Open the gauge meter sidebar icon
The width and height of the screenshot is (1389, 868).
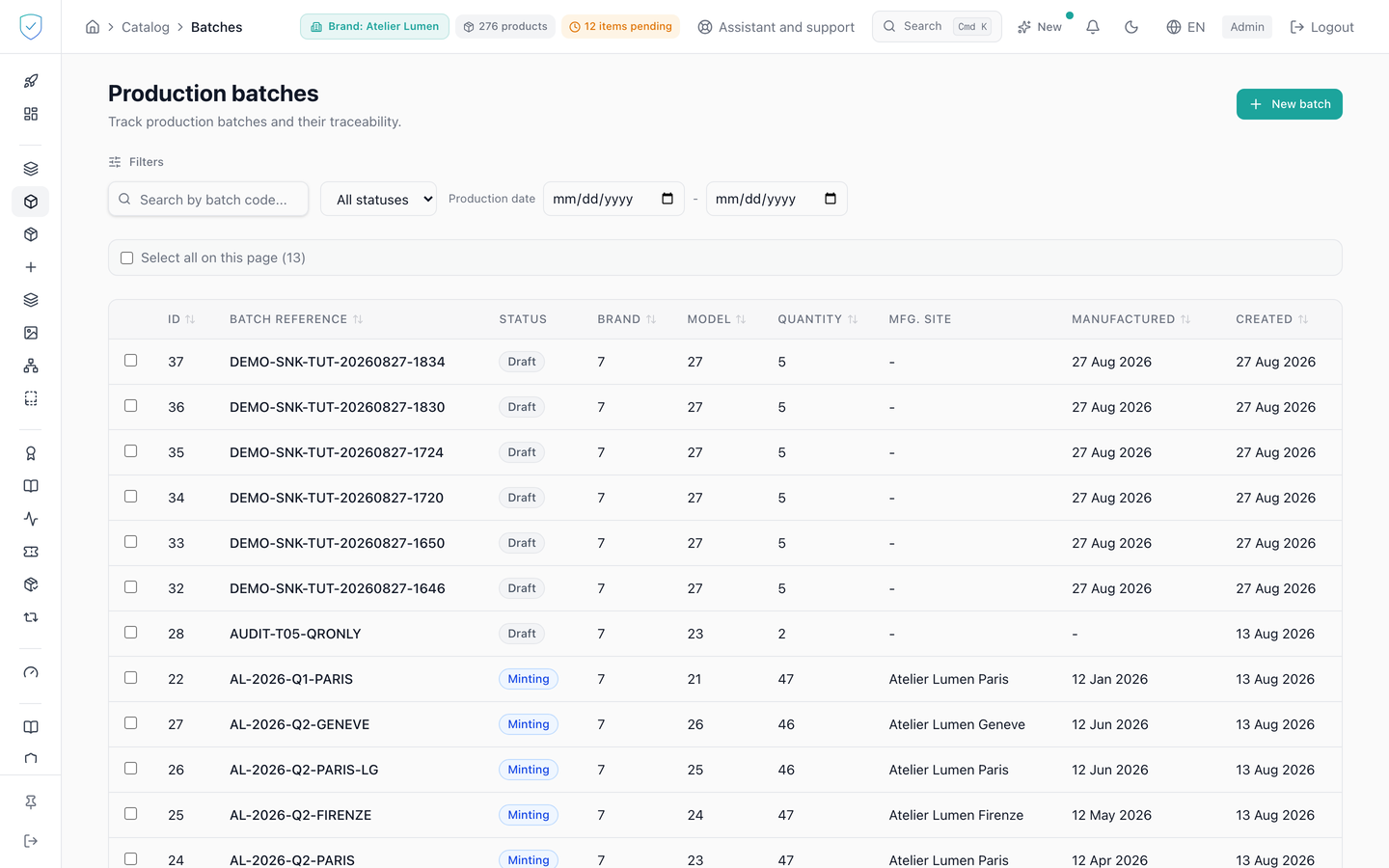coord(31,672)
